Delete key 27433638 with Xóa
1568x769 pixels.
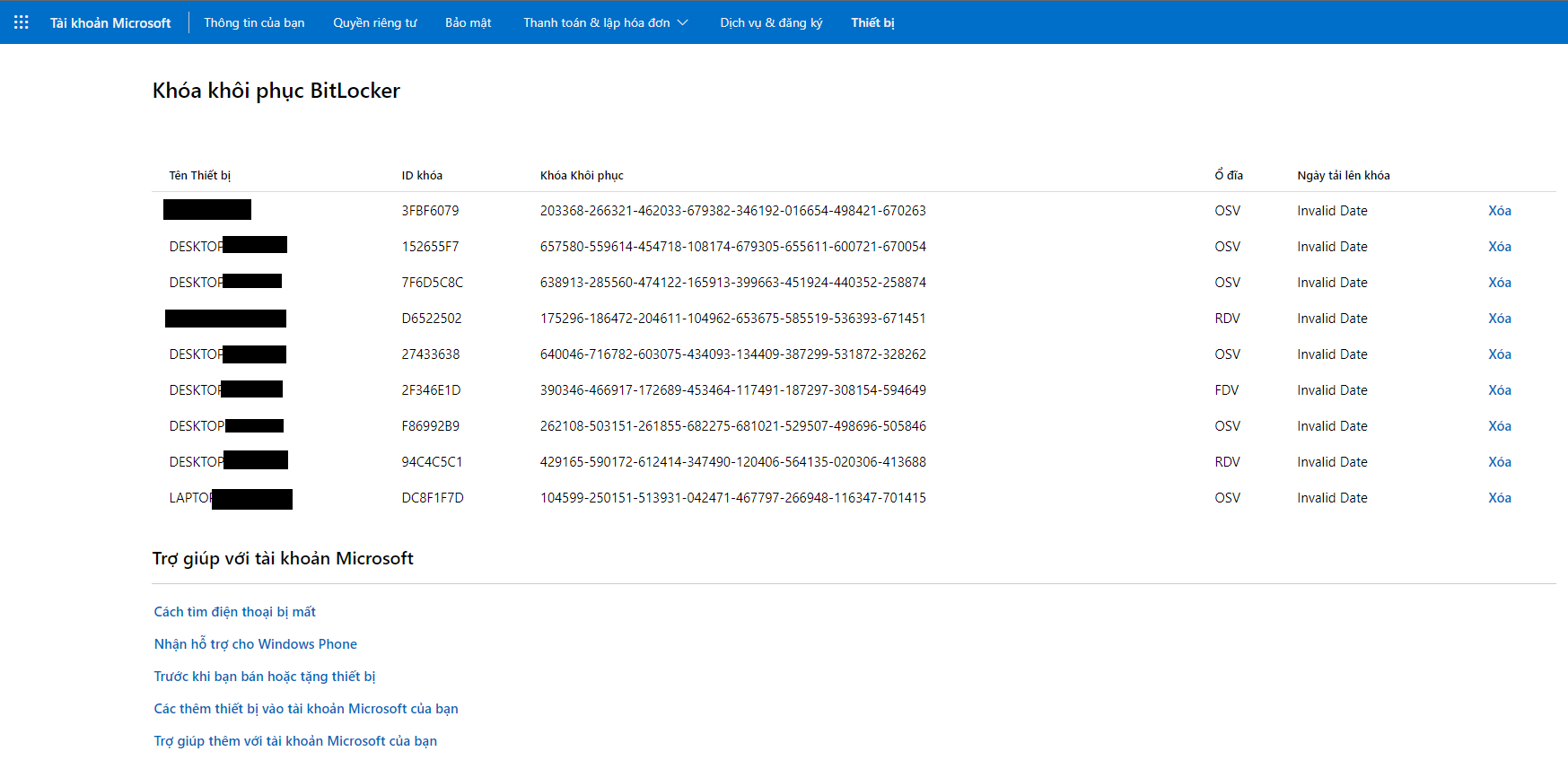[1500, 354]
